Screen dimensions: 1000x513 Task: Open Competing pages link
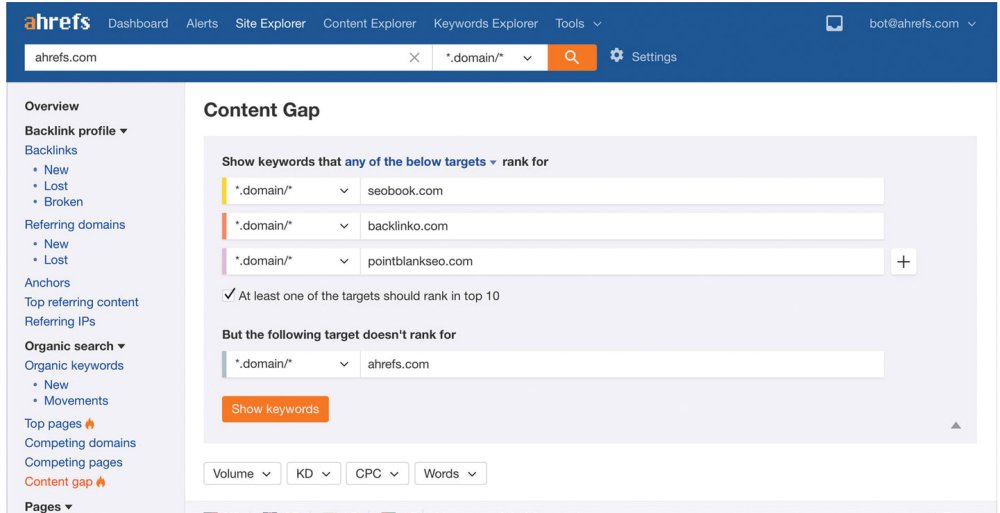(73, 463)
